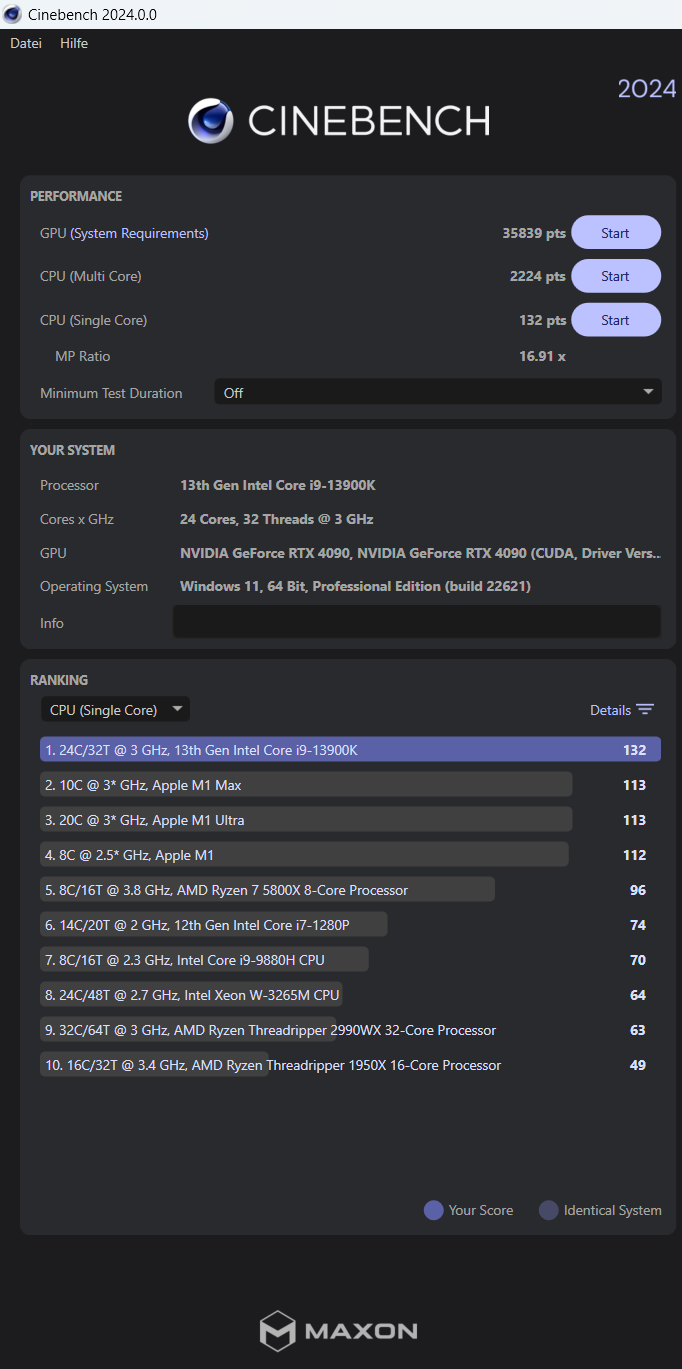Select the Apple M1 Ultra ranking row

tap(350, 820)
